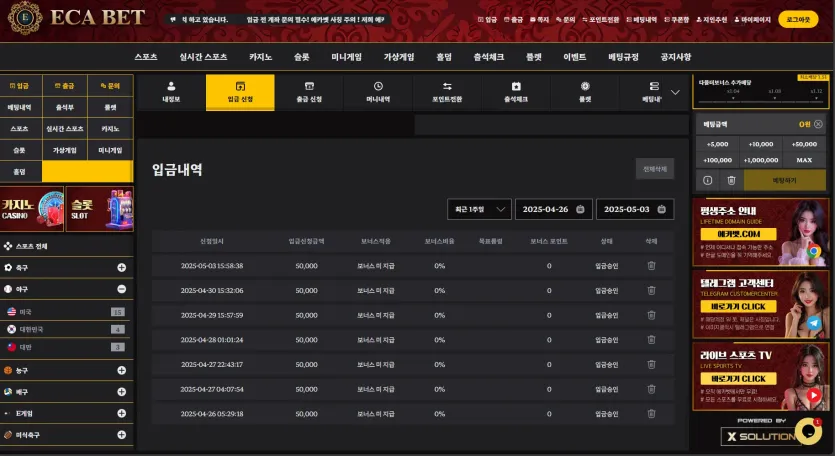This screenshot has height=456, width=835.
Task: Clear bet slip with its trash icon
Action: [731, 181]
